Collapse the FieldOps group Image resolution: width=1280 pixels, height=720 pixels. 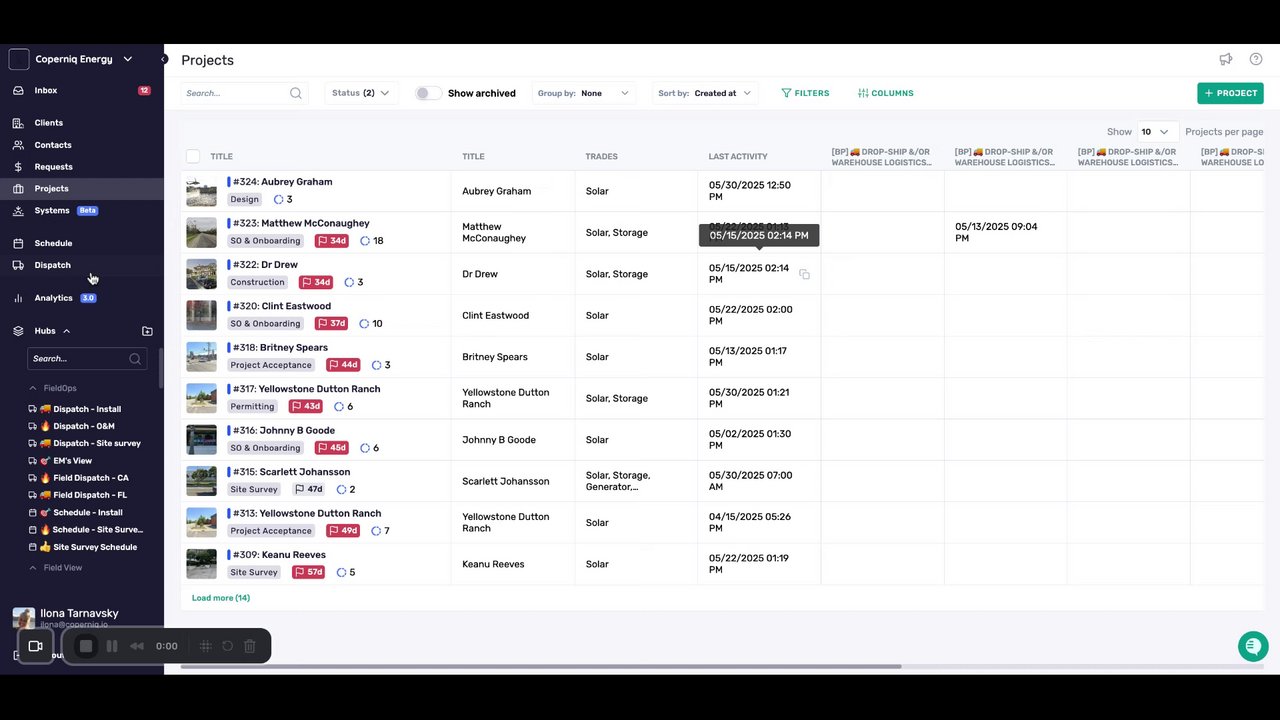click(33, 388)
